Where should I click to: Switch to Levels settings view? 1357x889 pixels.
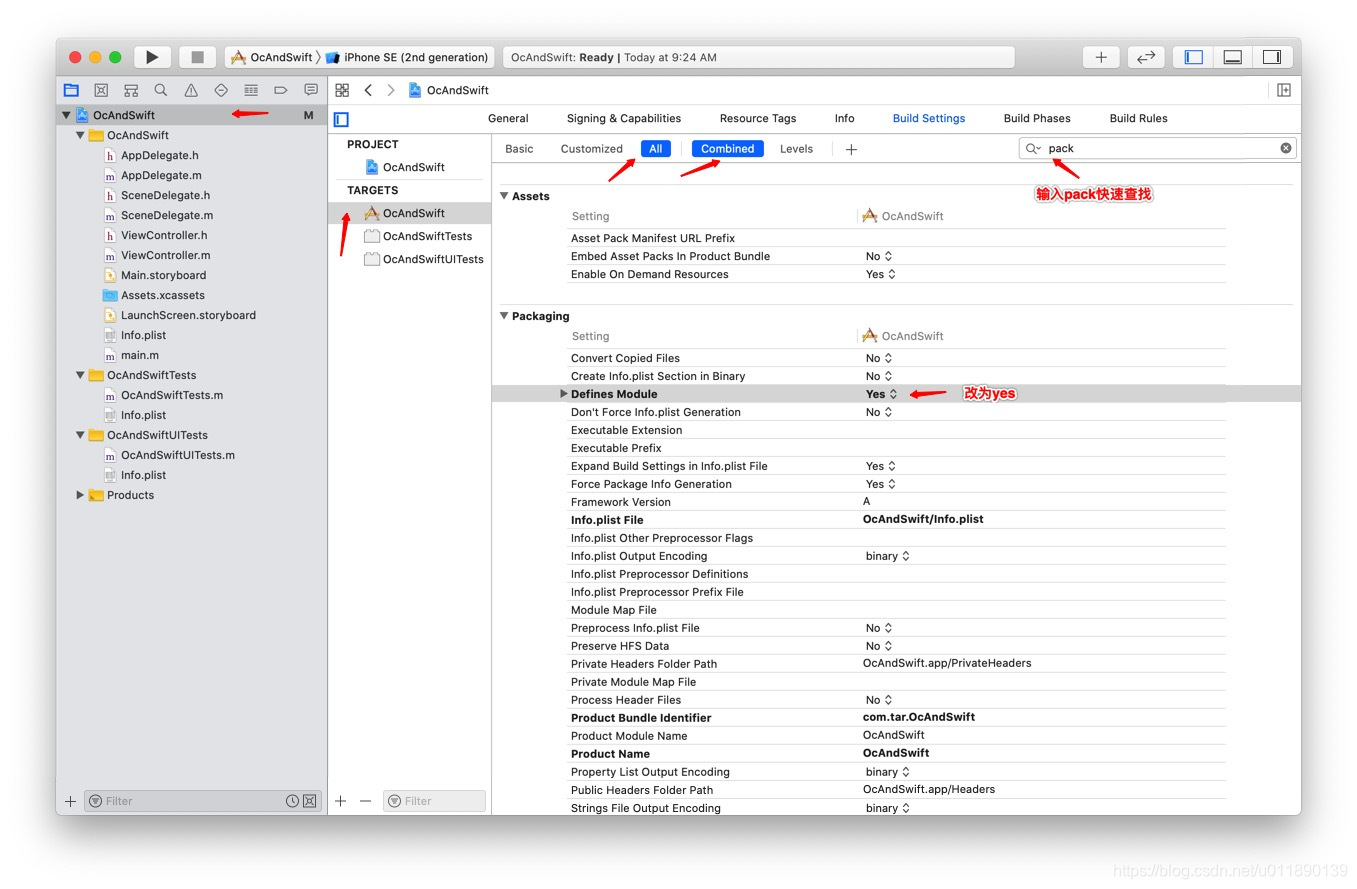click(x=797, y=149)
